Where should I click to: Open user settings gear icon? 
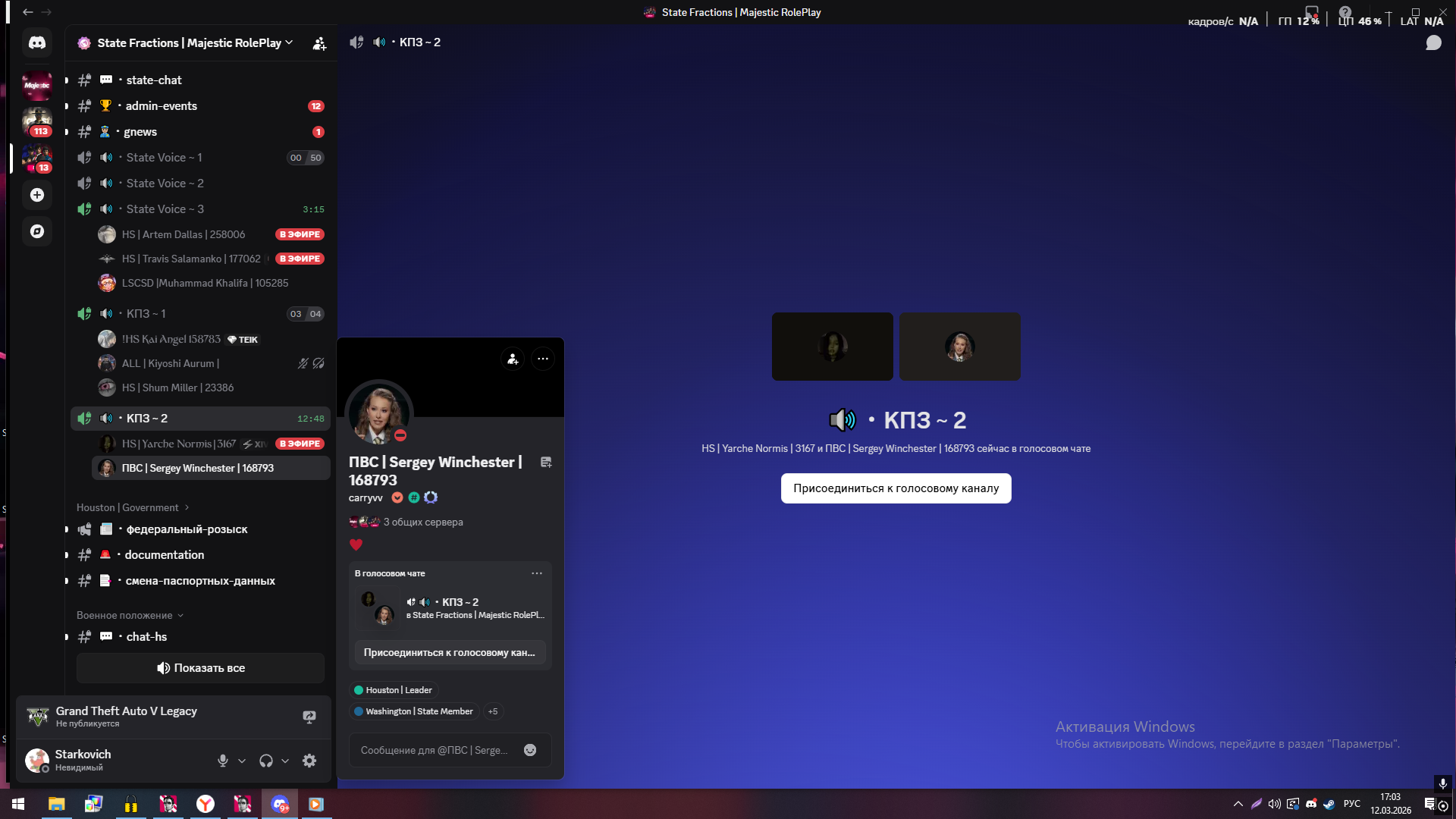pyautogui.click(x=309, y=761)
